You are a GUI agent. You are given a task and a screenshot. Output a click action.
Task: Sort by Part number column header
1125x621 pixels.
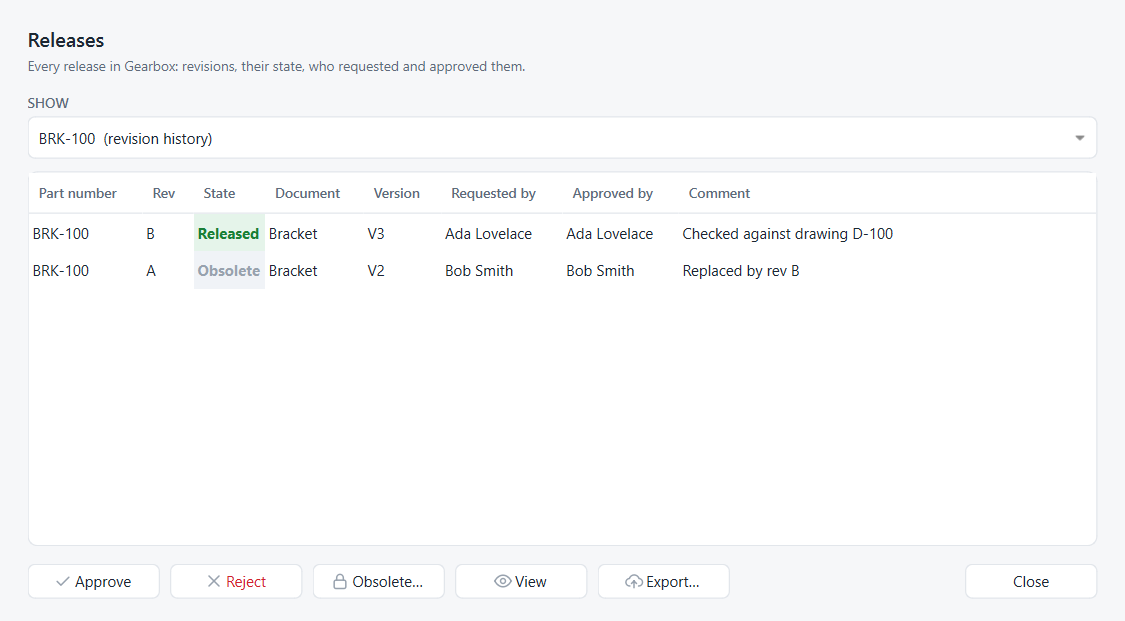77,194
